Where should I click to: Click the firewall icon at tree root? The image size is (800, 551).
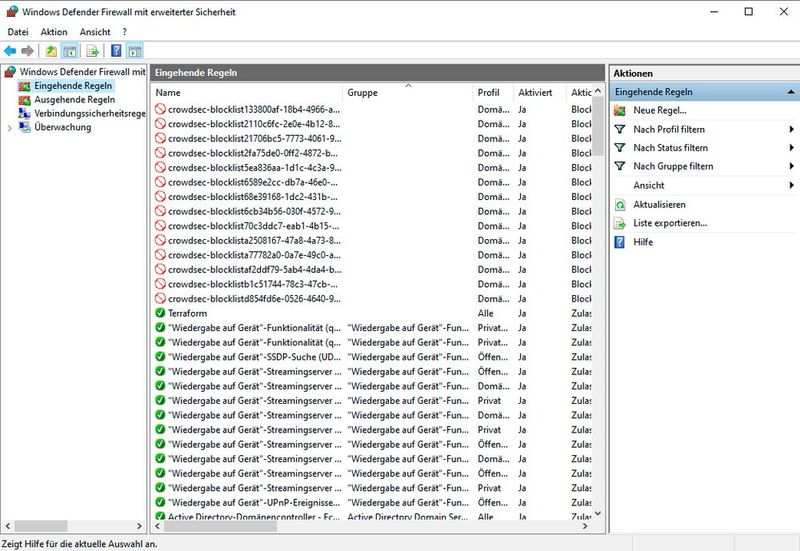click(x=10, y=72)
